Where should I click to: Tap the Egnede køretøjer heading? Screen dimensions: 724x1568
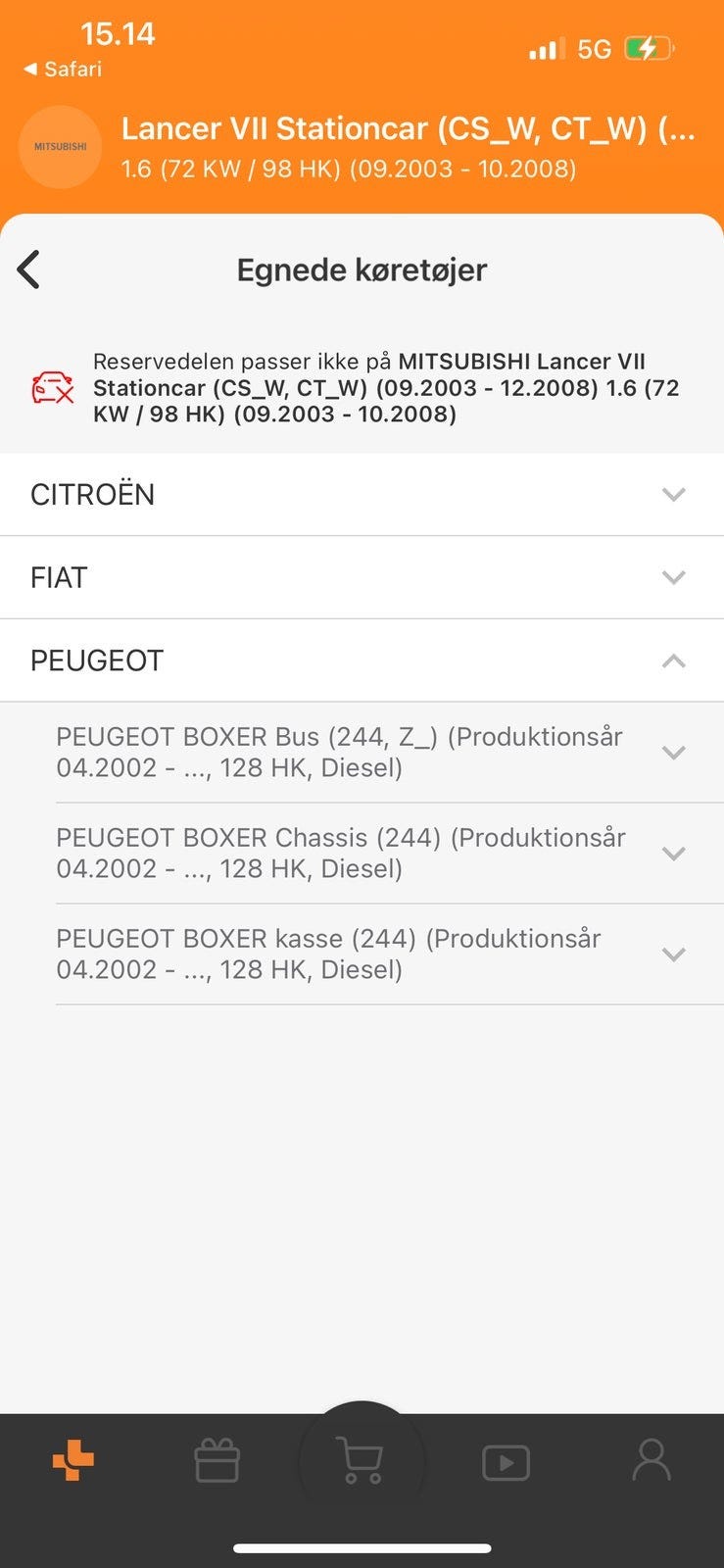point(362,269)
